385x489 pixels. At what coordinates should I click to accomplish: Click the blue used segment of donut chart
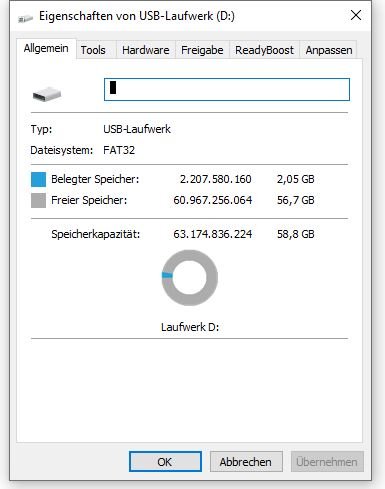167,275
